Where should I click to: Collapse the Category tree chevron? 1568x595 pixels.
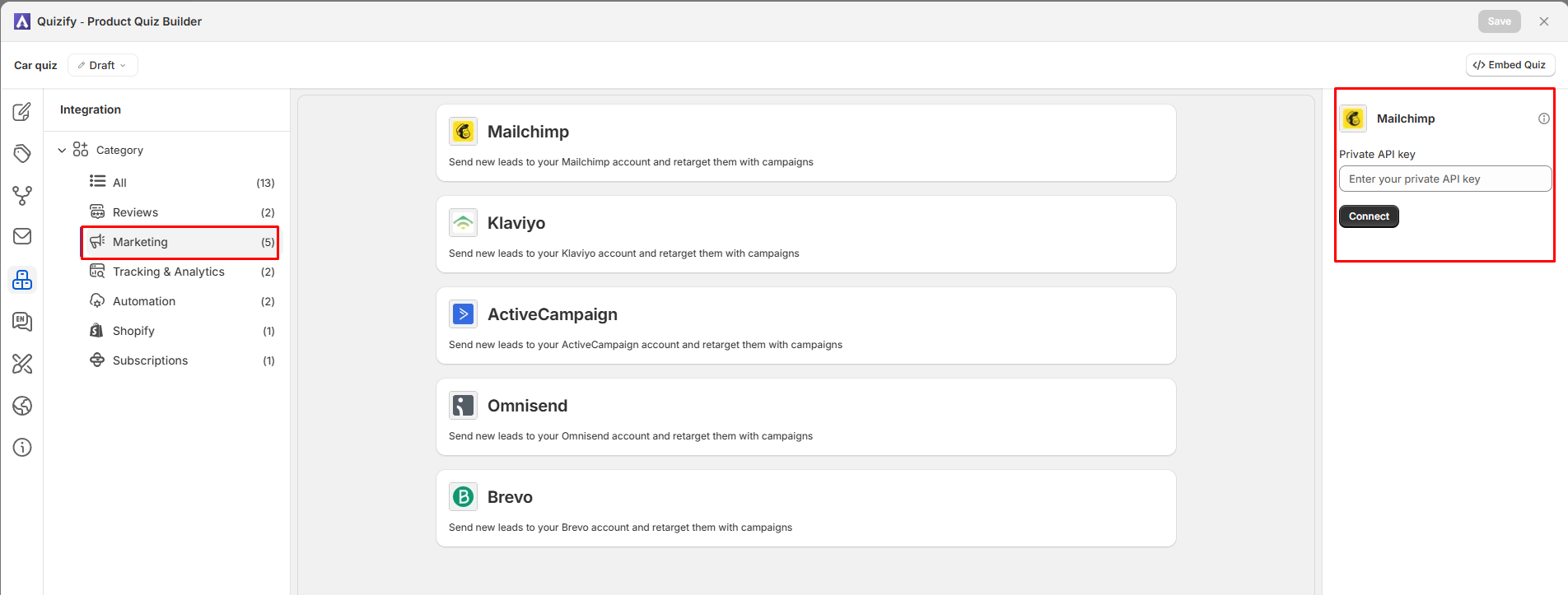pos(62,150)
